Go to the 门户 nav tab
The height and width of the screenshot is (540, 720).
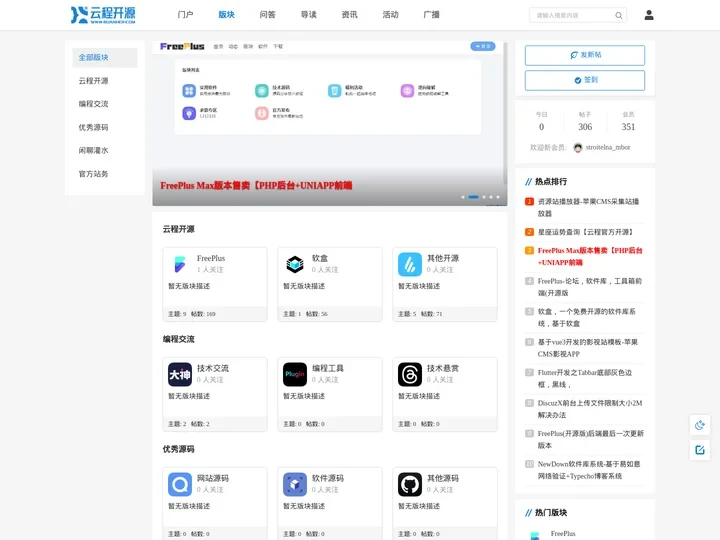(x=186, y=15)
